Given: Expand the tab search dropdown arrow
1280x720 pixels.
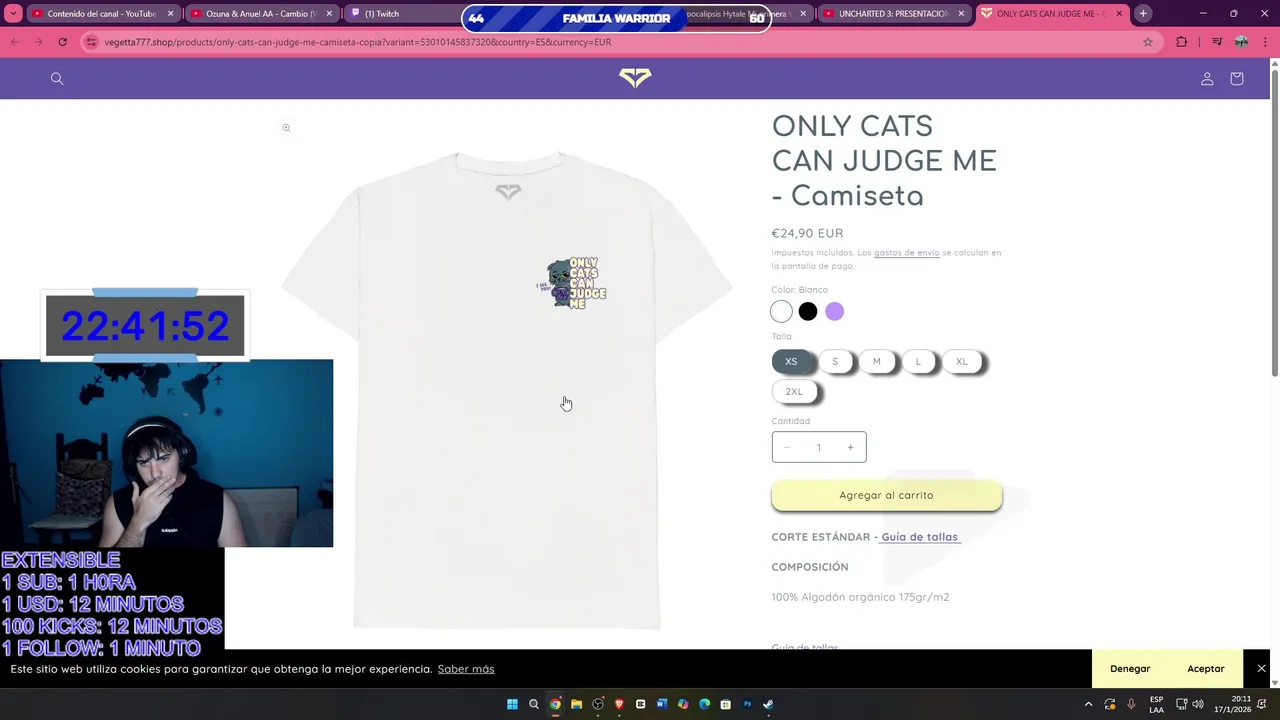Looking at the screenshot, I should pyautogui.click(x=14, y=14).
